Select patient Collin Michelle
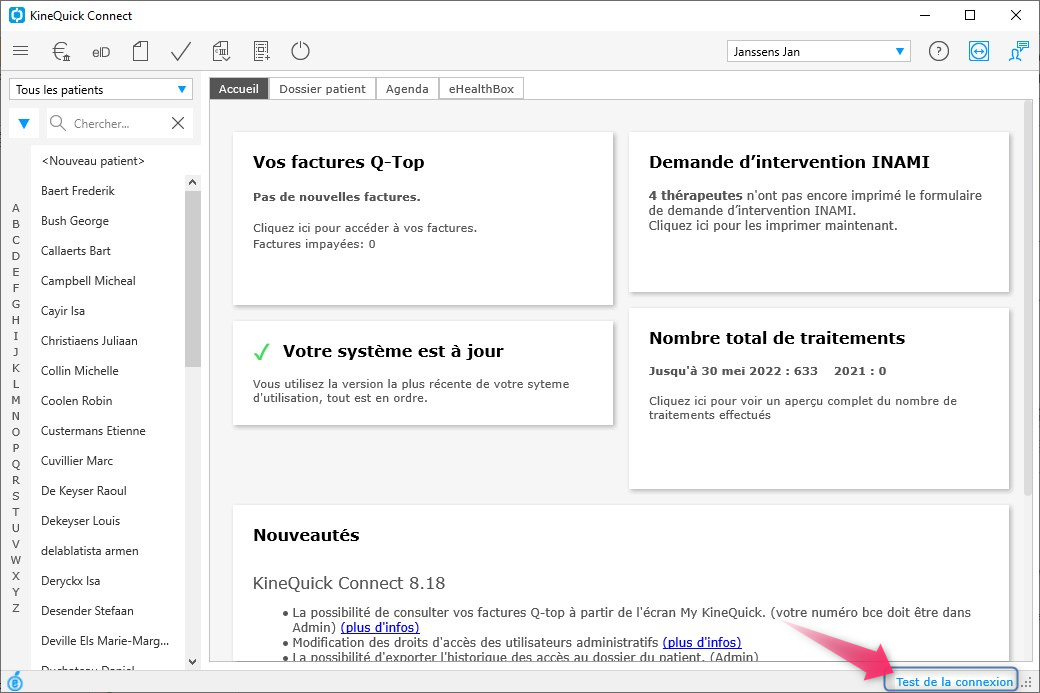Viewport: 1040px width, 693px height. click(80, 371)
